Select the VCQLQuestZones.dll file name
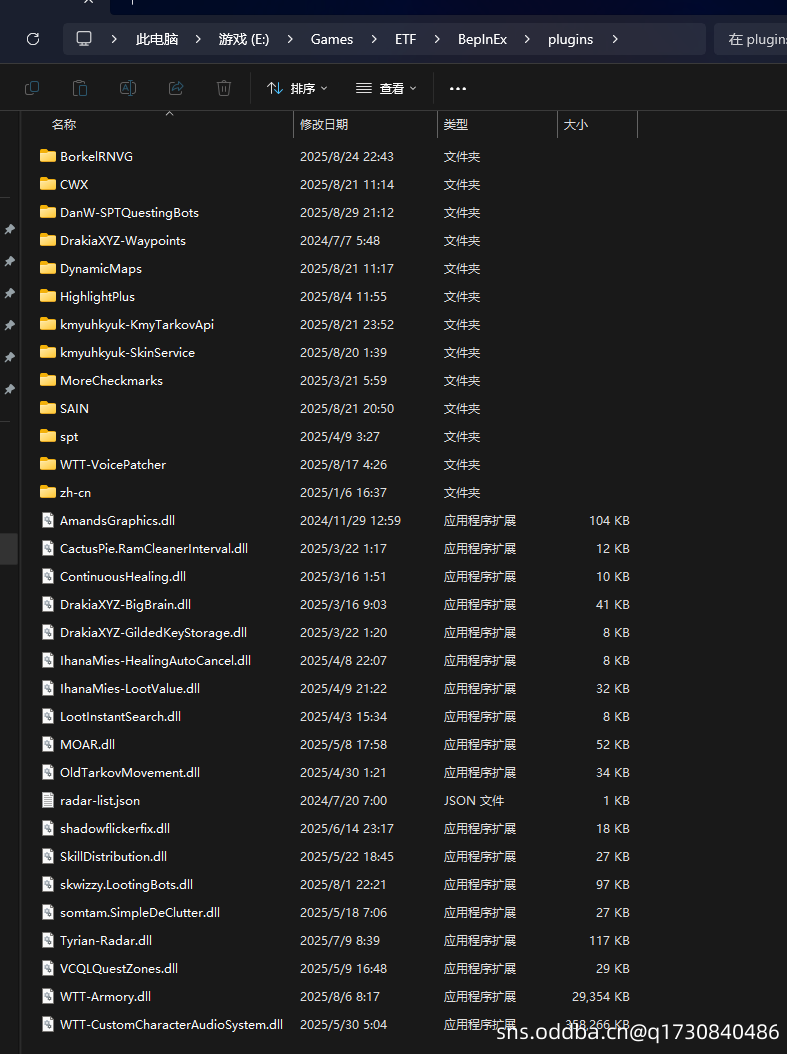This screenshot has width=787, height=1054. click(119, 969)
